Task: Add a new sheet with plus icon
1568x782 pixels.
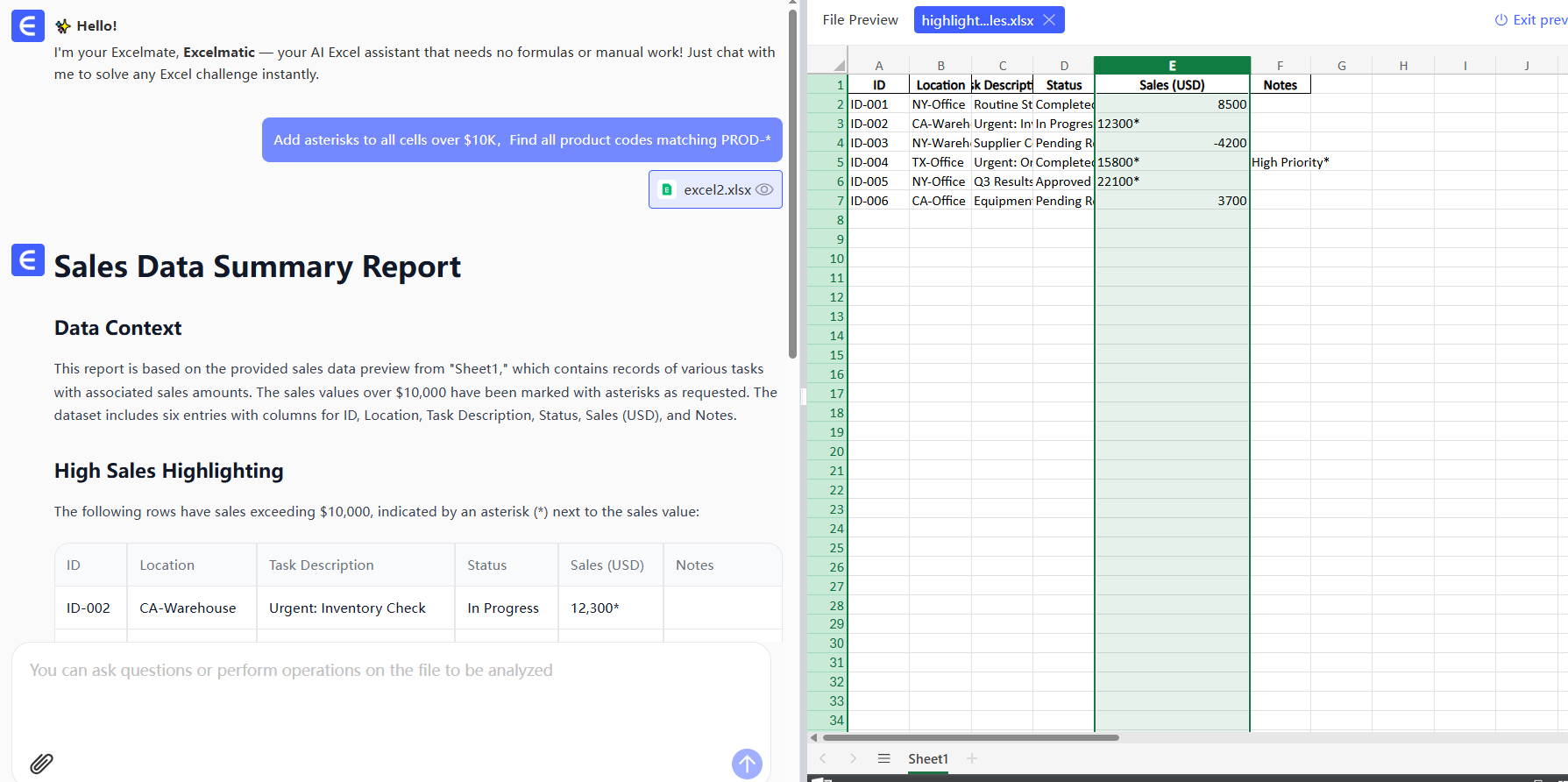Action: pyautogui.click(x=971, y=758)
